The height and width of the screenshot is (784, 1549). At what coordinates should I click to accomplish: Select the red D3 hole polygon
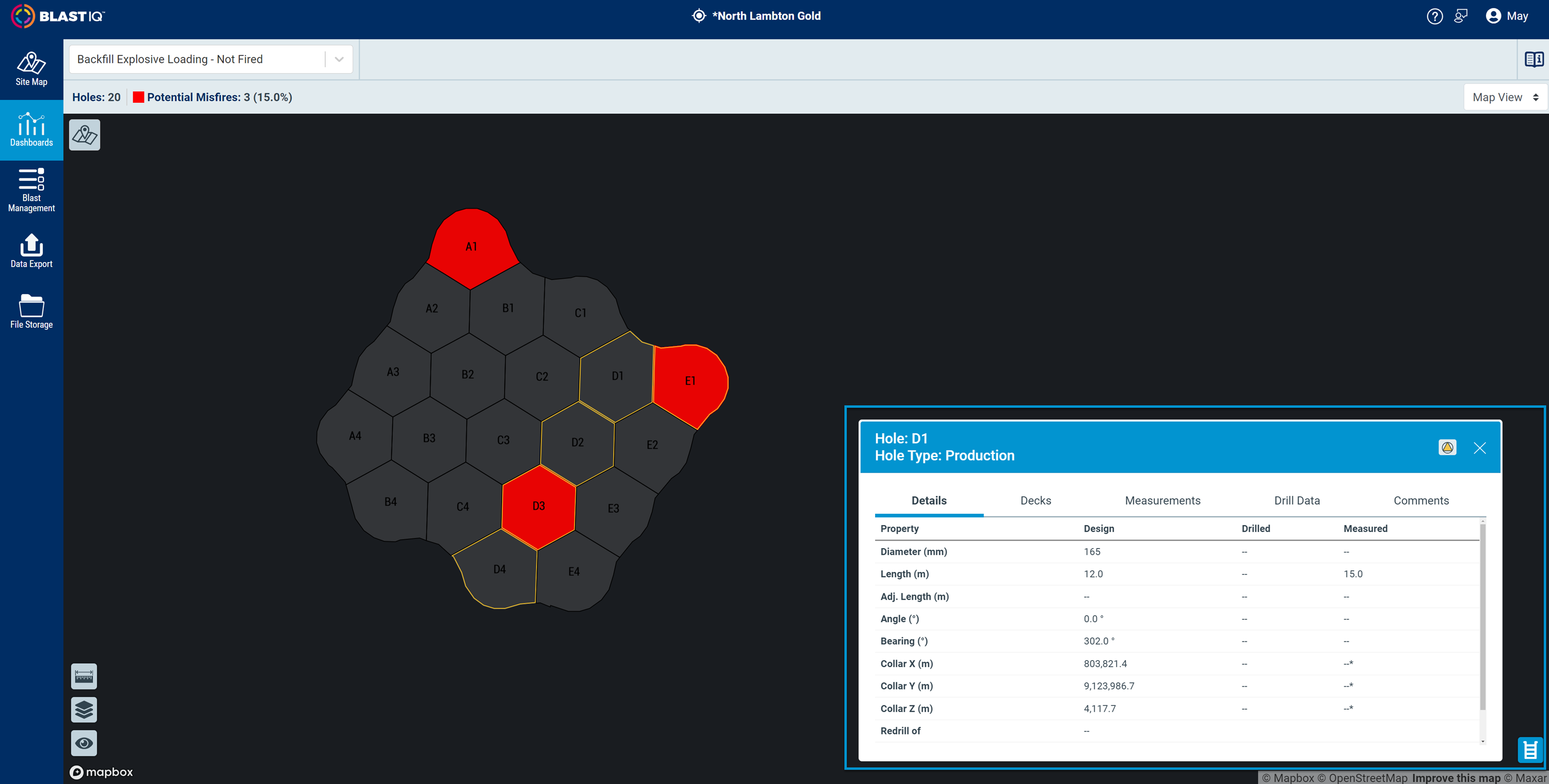(539, 506)
